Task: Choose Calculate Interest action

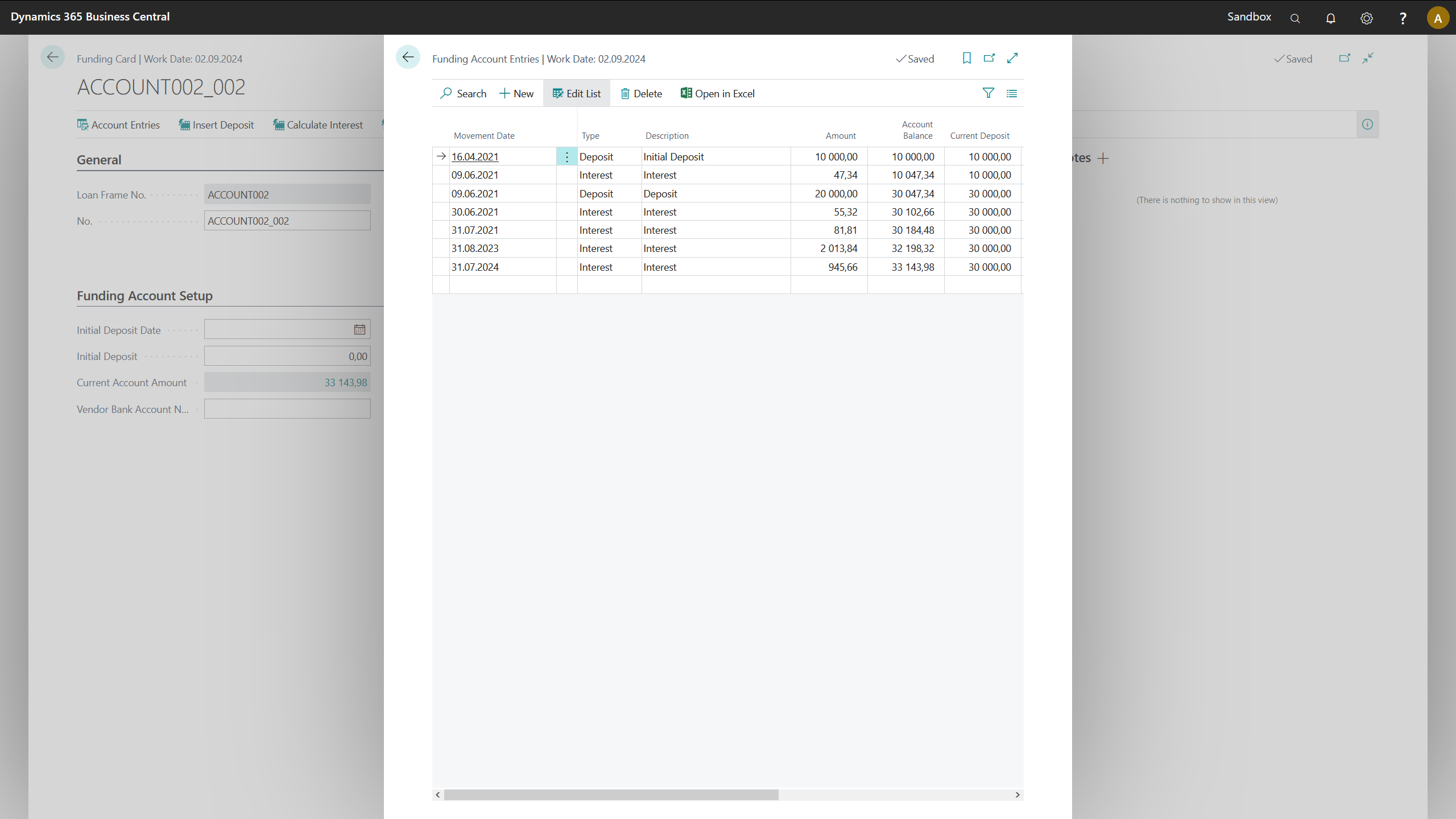Action: tap(317, 125)
